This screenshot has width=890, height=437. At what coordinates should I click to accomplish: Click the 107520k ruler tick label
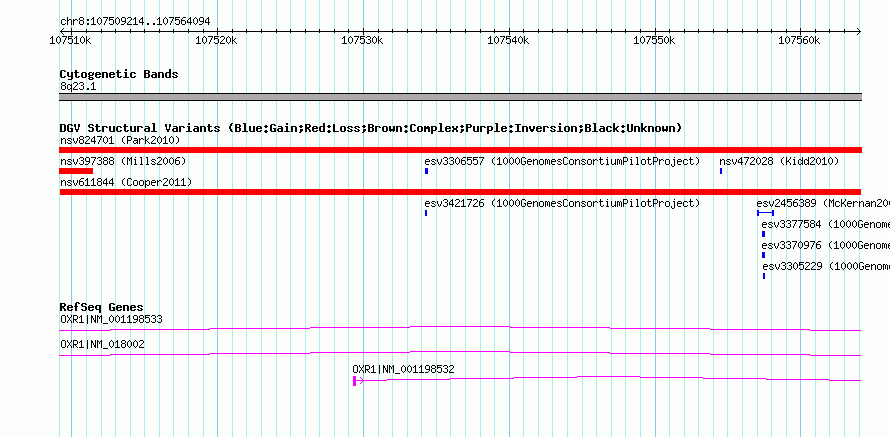click(216, 41)
